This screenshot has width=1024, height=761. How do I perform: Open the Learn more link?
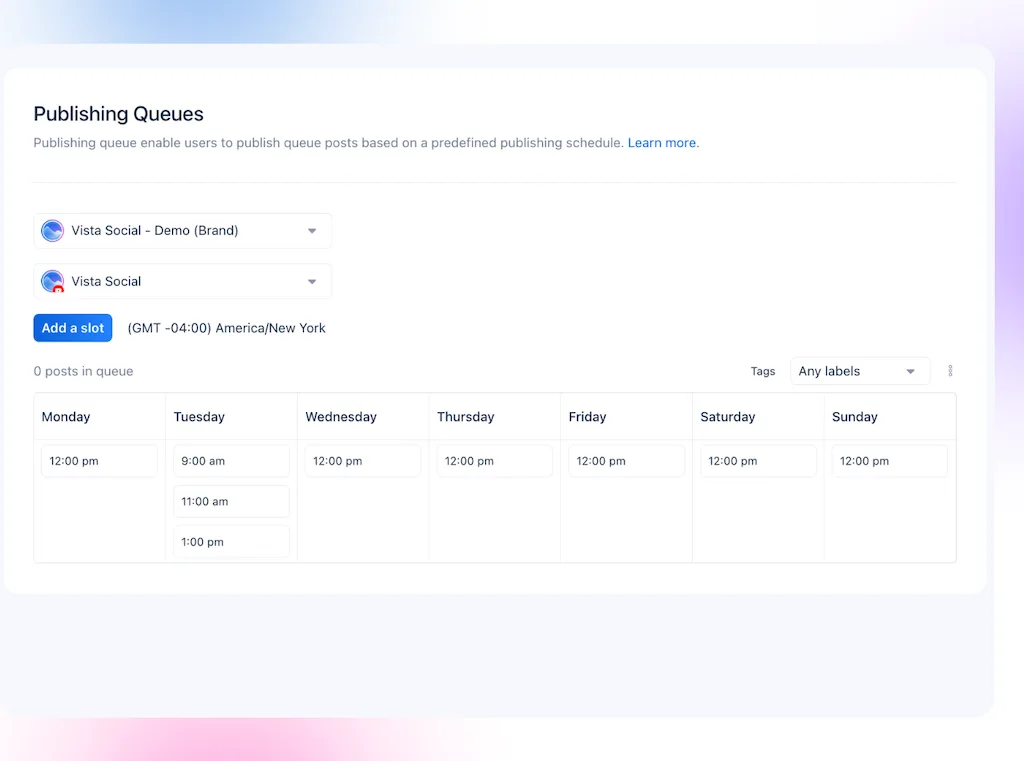[662, 142]
